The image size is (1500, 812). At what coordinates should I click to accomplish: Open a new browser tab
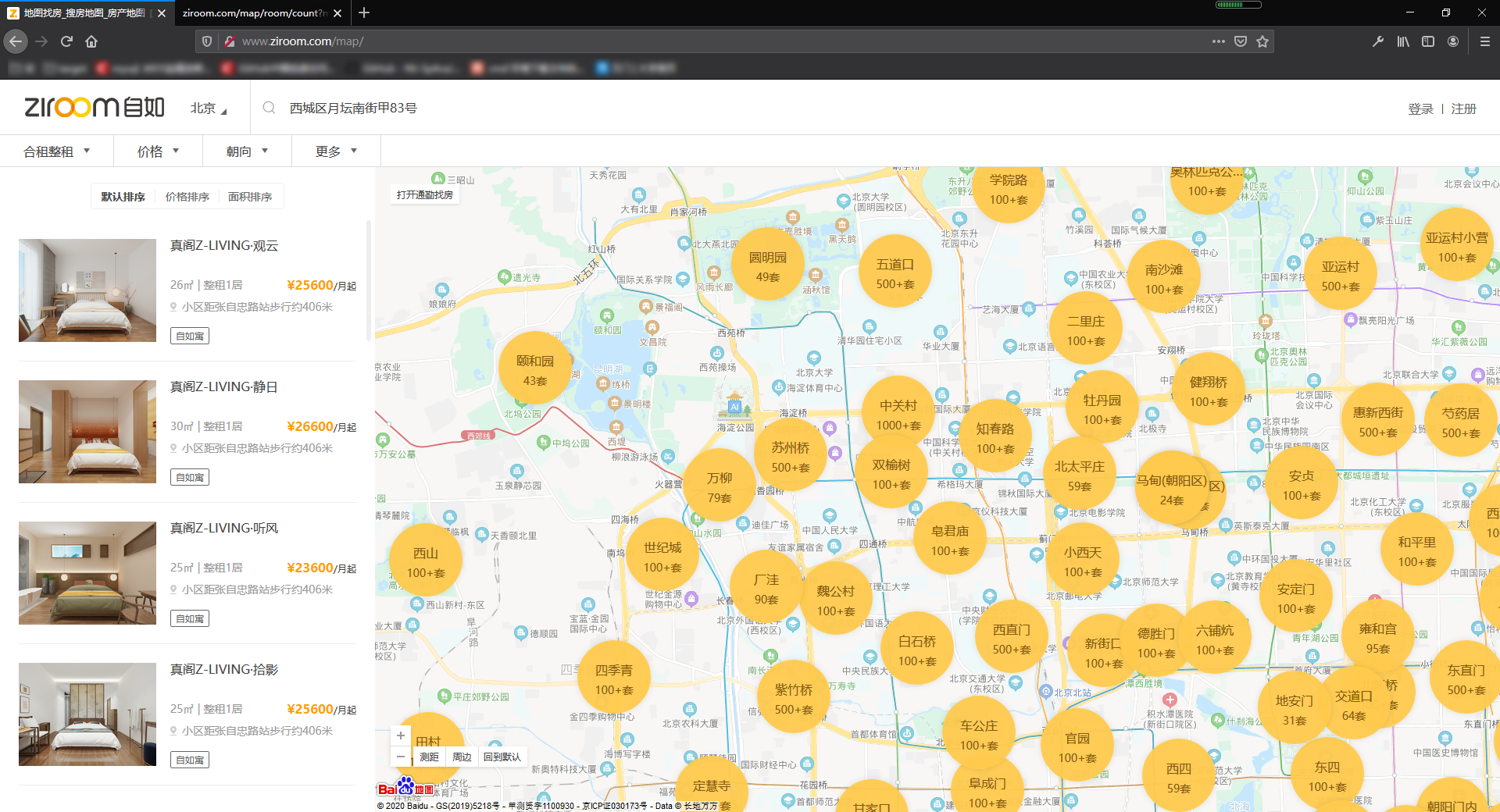tap(364, 12)
